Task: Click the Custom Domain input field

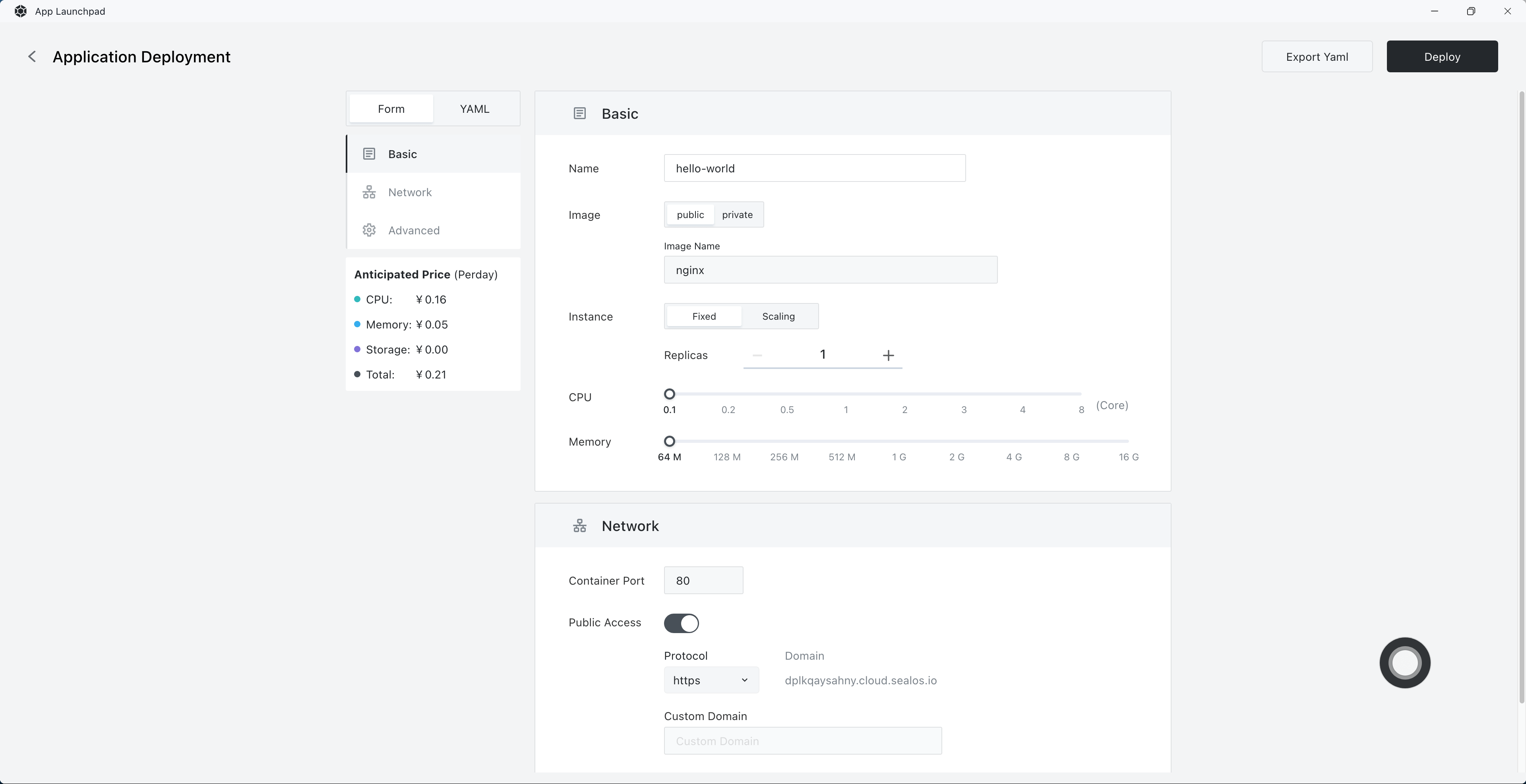Action: point(803,741)
